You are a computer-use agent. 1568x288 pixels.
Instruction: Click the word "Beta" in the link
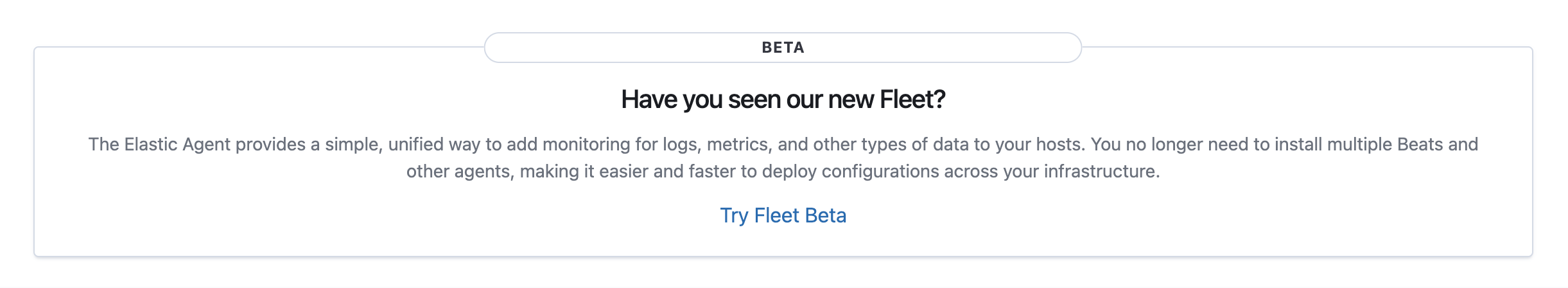click(x=825, y=215)
